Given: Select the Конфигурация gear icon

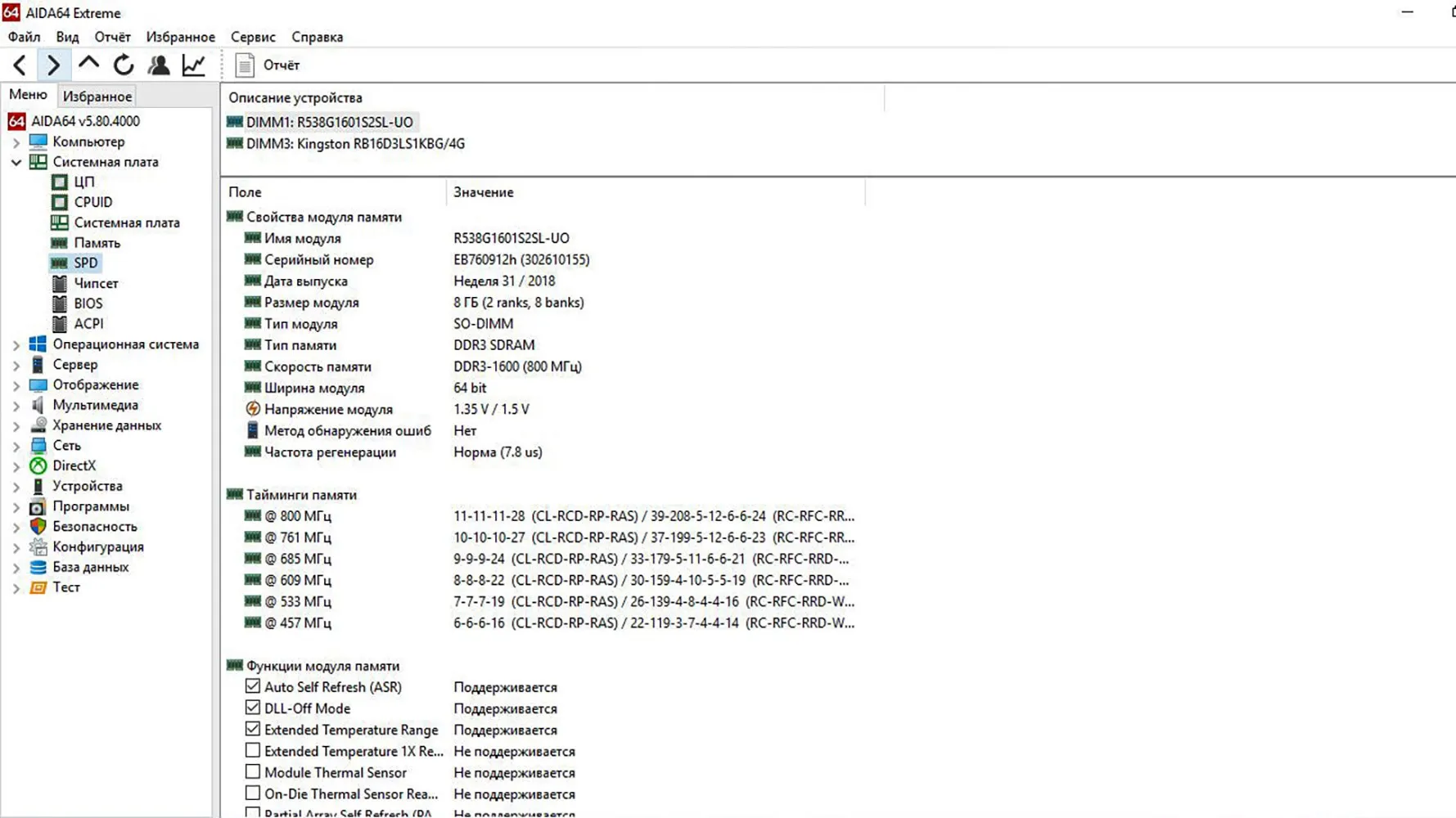Looking at the screenshot, I should pos(38,546).
